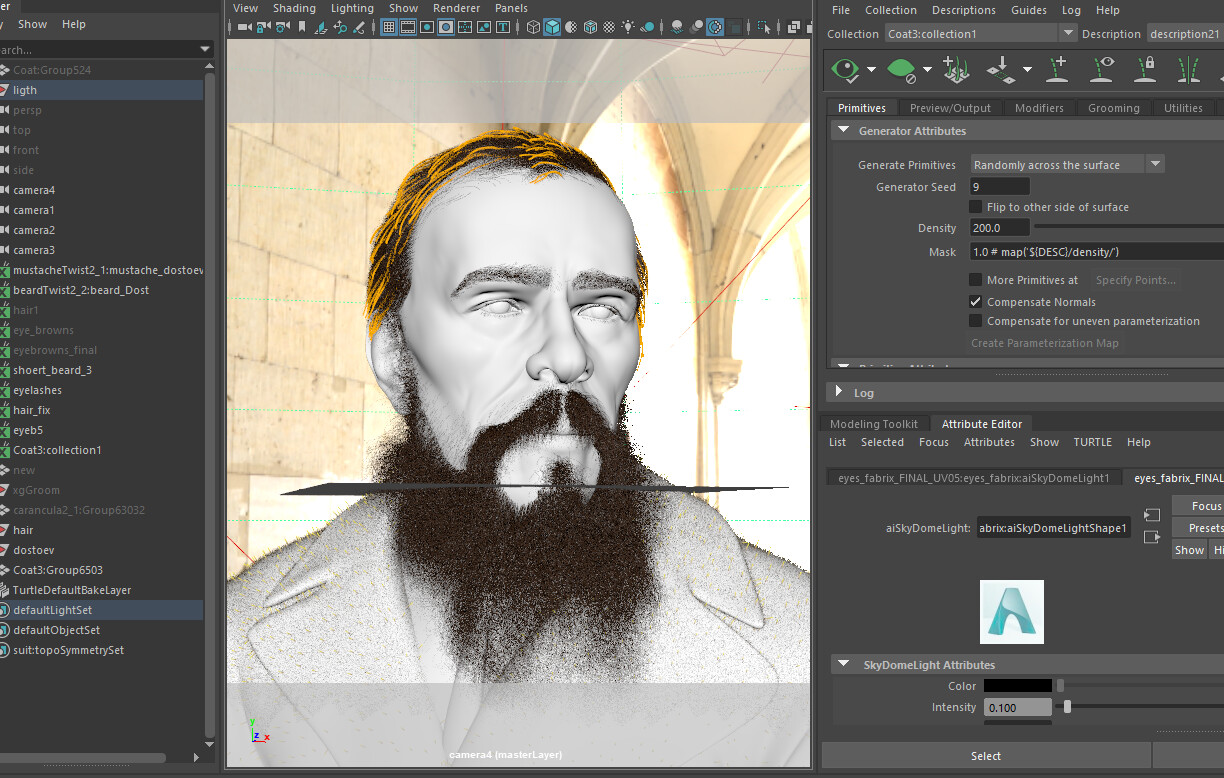The image size is (1224, 778).
Task: Click the Grease Pencil icon
Action: (359, 27)
